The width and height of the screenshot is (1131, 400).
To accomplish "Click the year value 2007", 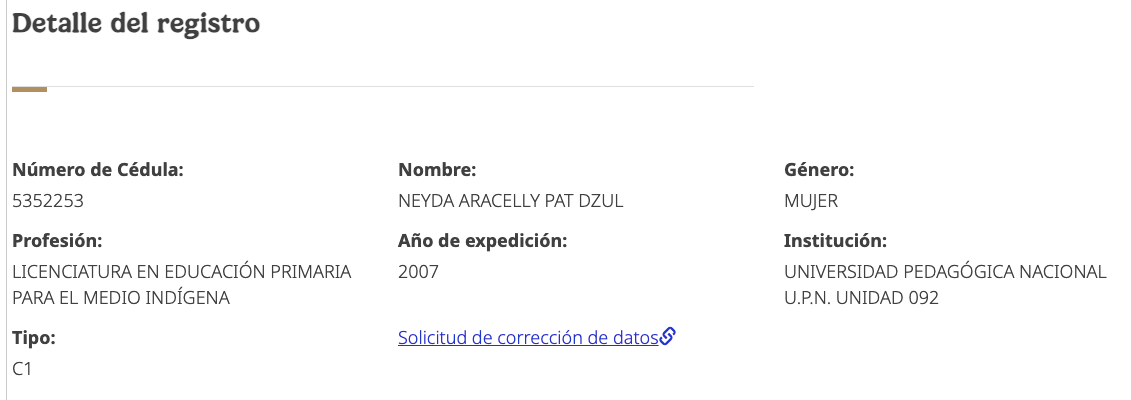I will click(418, 272).
